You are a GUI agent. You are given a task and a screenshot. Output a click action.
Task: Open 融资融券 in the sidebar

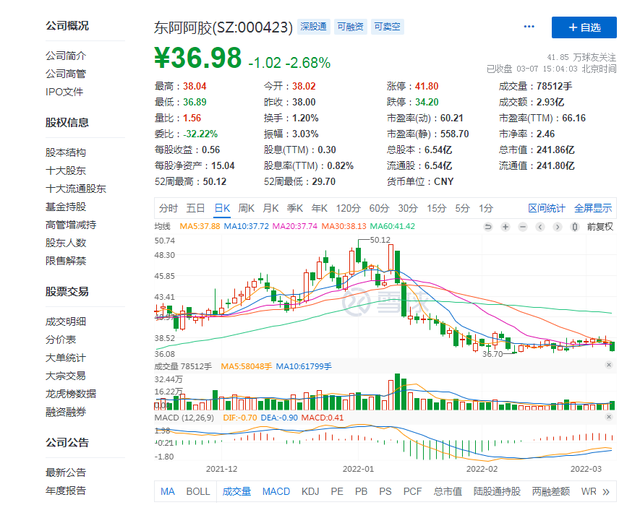click(x=66, y=412)
